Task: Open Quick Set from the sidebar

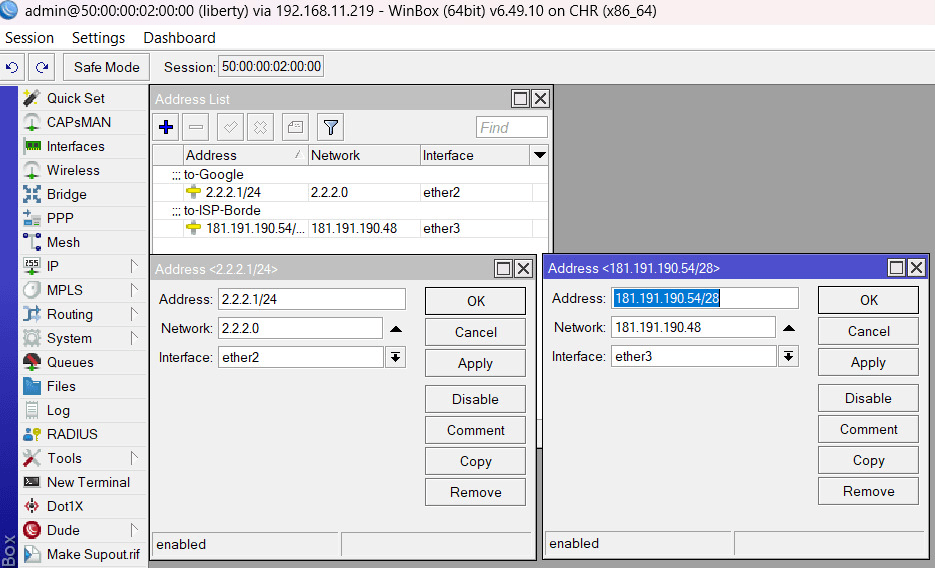Action: point(83,98)
